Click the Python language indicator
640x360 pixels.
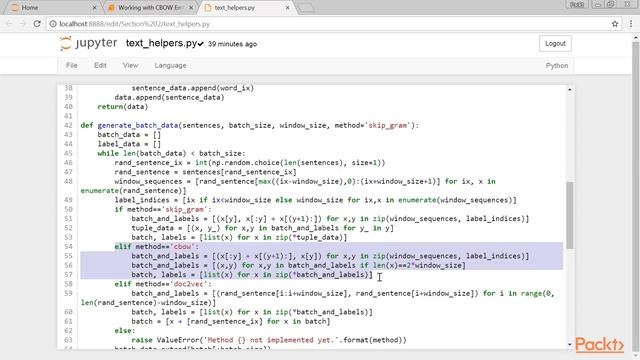click(x=557, y=65)
